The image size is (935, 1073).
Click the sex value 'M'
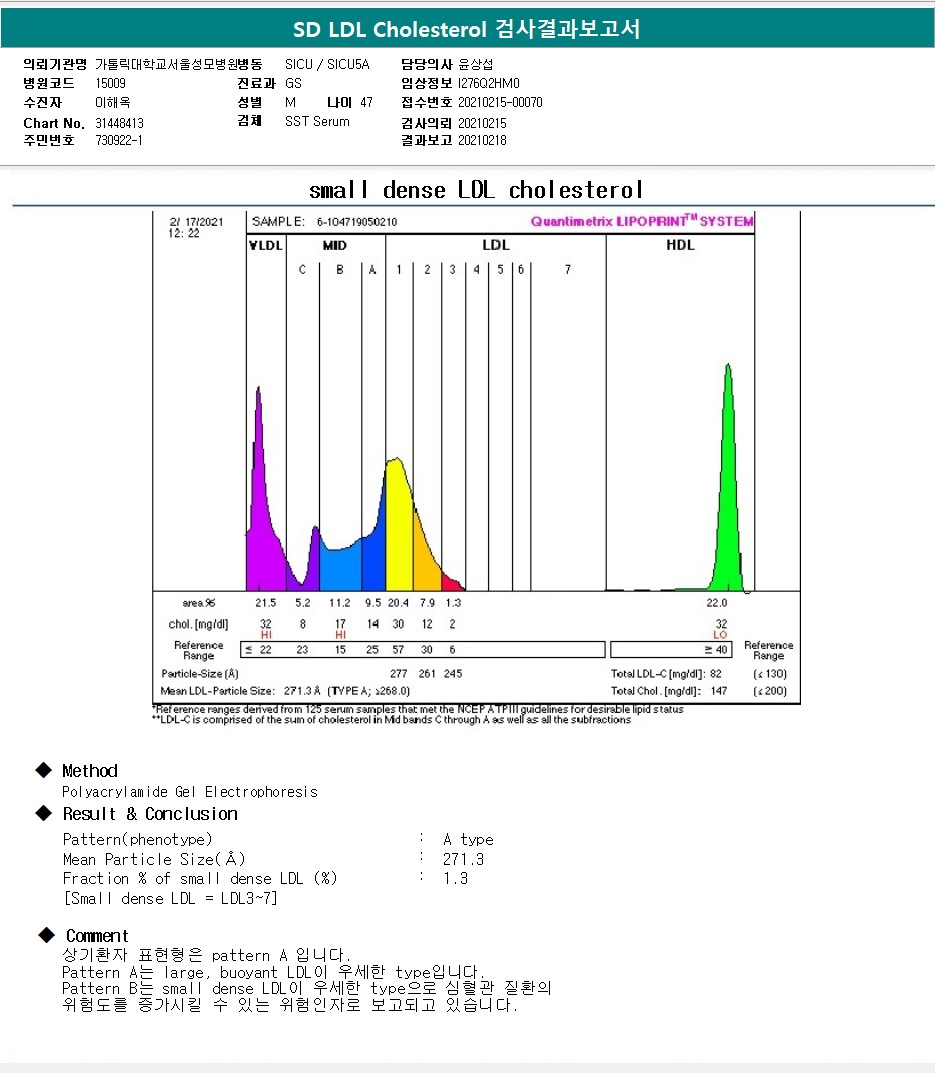(290, 103)
